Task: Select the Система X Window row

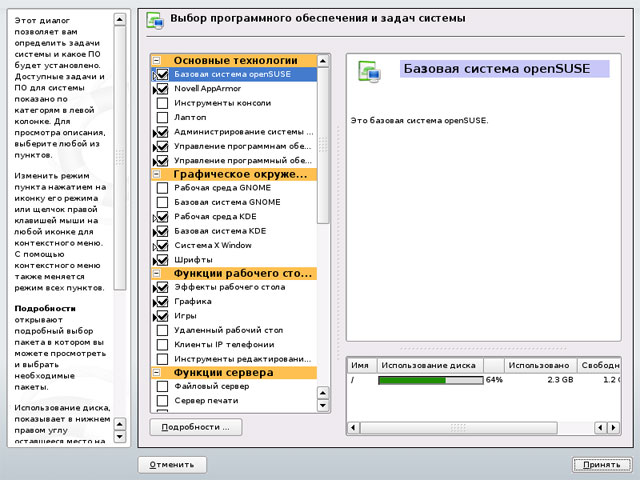Action: point(234,245)
